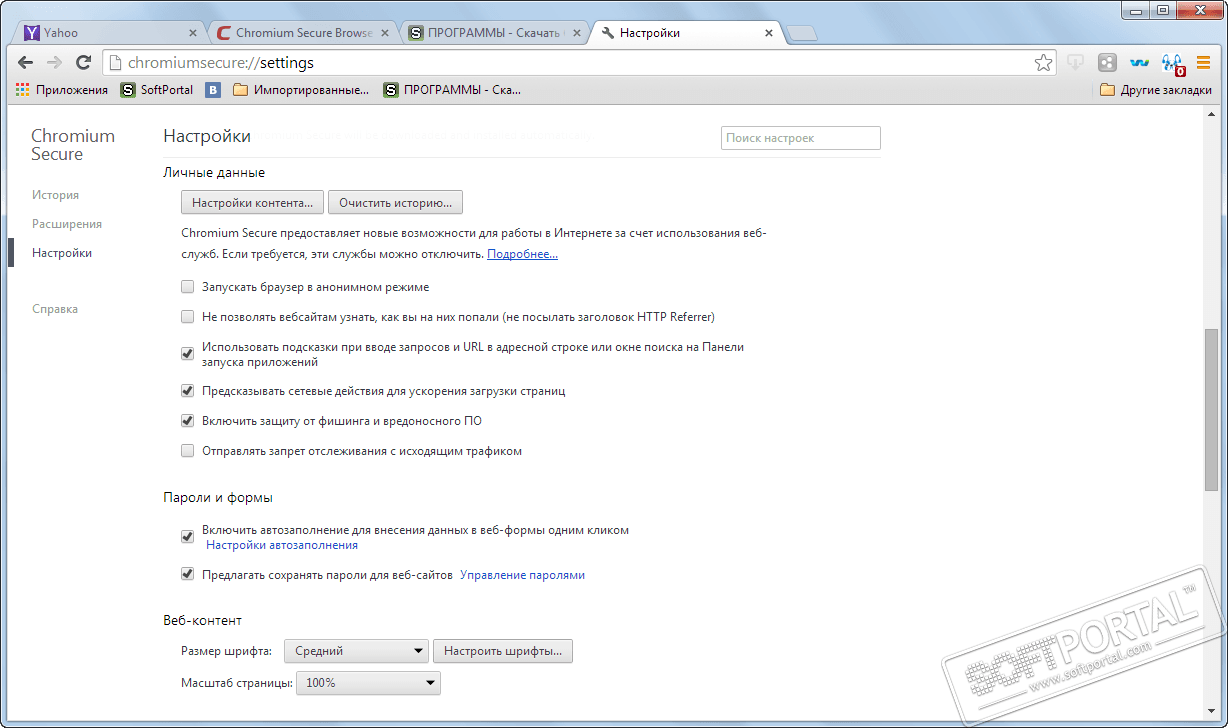
Task: Click the Веб-контент section heading
Action: [202, 620]
